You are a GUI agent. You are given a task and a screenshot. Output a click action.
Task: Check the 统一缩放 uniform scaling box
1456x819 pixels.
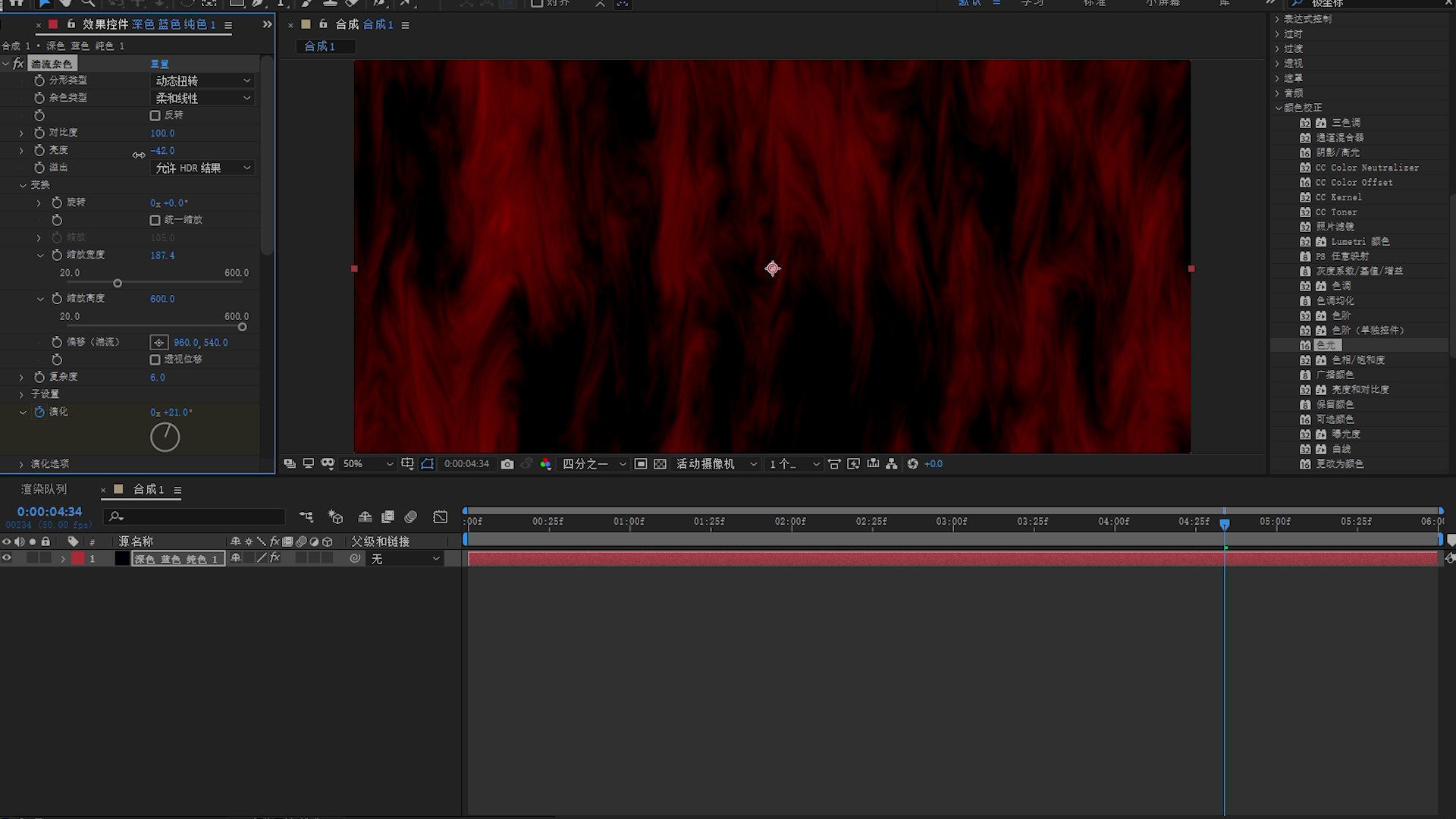tap(155, 221)
